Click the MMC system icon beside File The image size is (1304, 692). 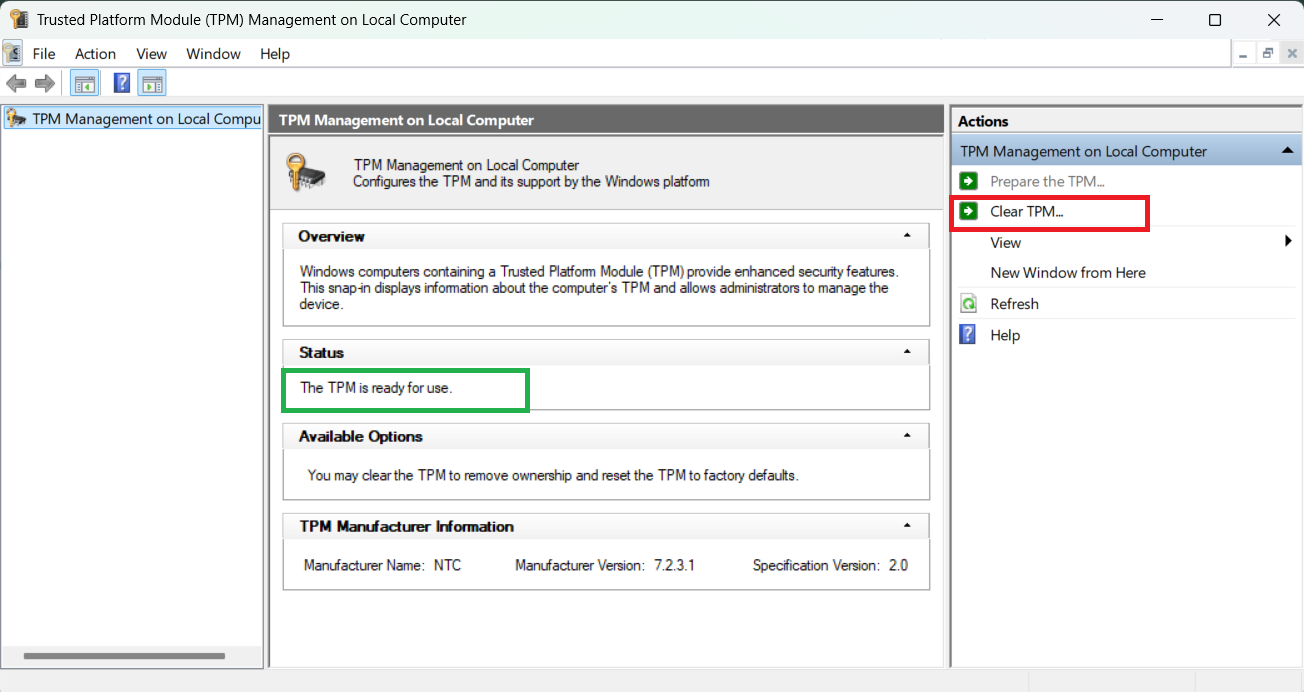13,53
